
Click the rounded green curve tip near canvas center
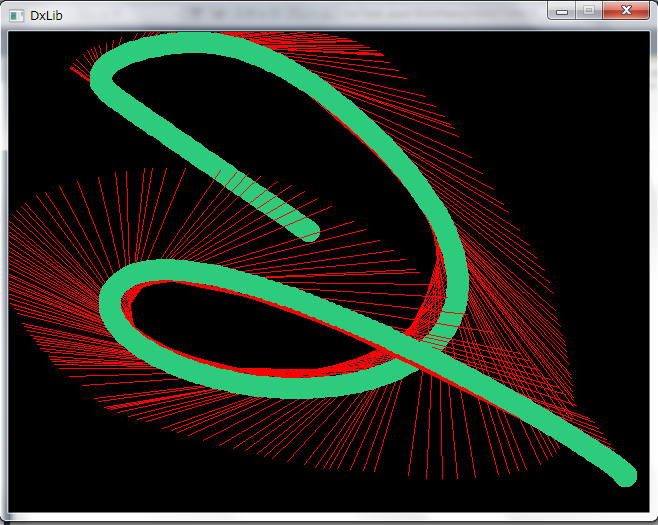[309, 233]
